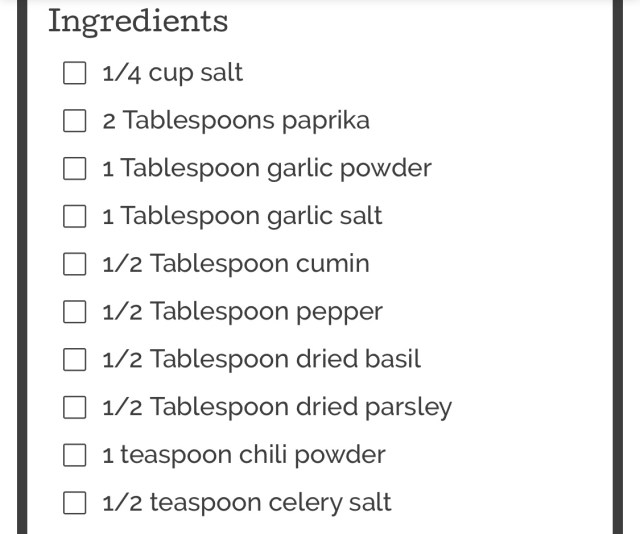Mark the garlic powder checkbox
Image resolution: width=640 pixels, height=534 pixels.
click(75, 169)
